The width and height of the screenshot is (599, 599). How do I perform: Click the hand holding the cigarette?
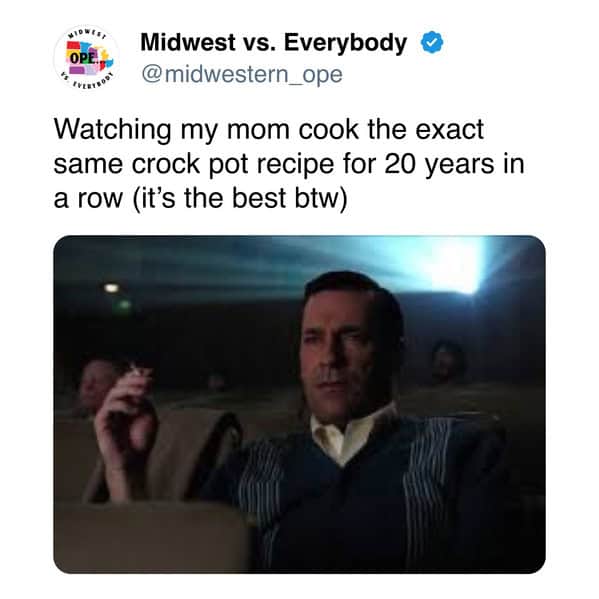(124, 414)
